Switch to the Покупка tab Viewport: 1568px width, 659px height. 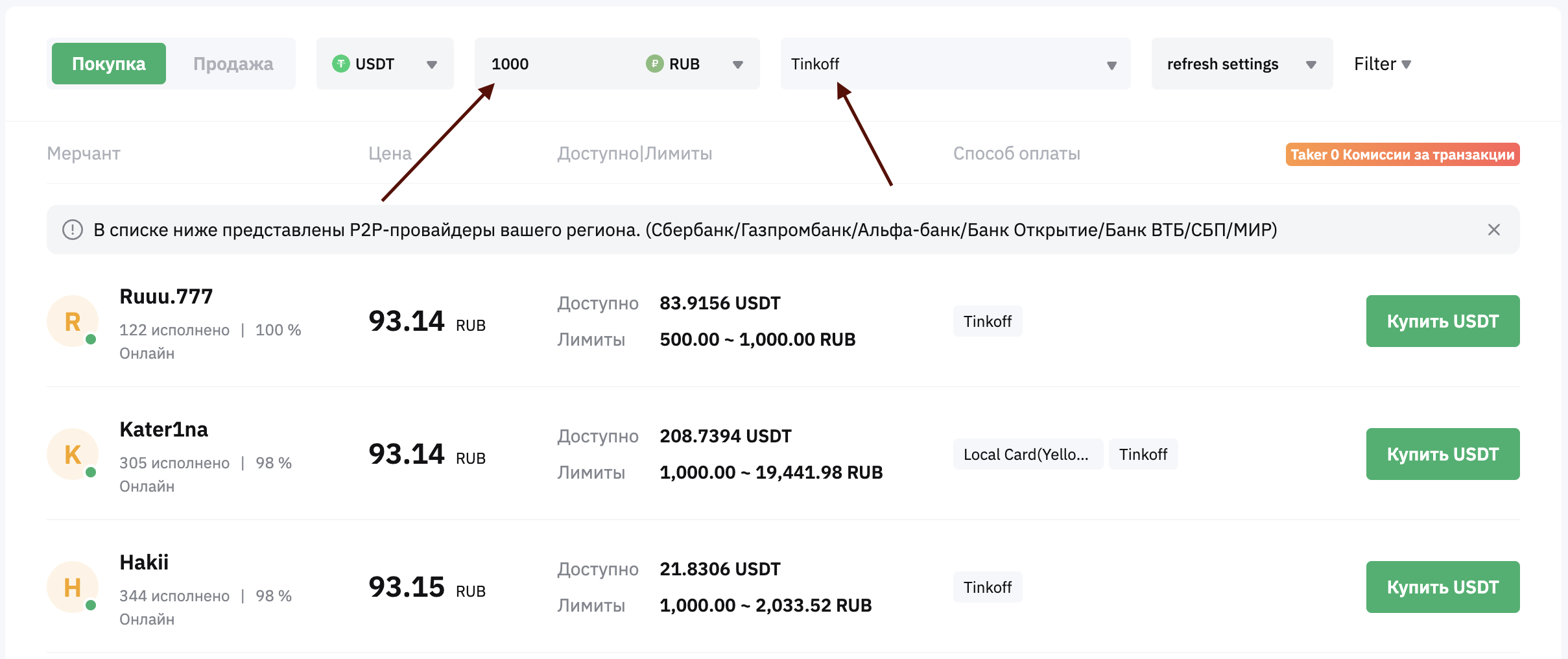(109, 64)
